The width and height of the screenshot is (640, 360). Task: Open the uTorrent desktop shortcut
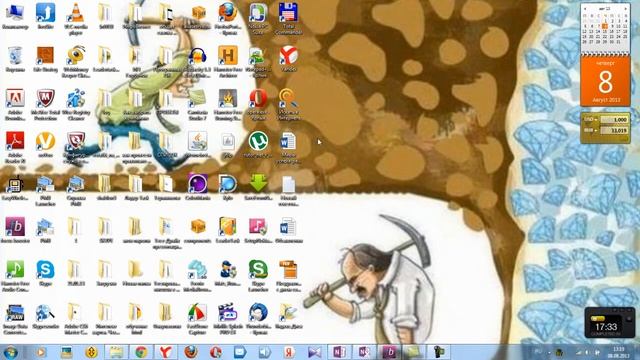pos(258,145)
